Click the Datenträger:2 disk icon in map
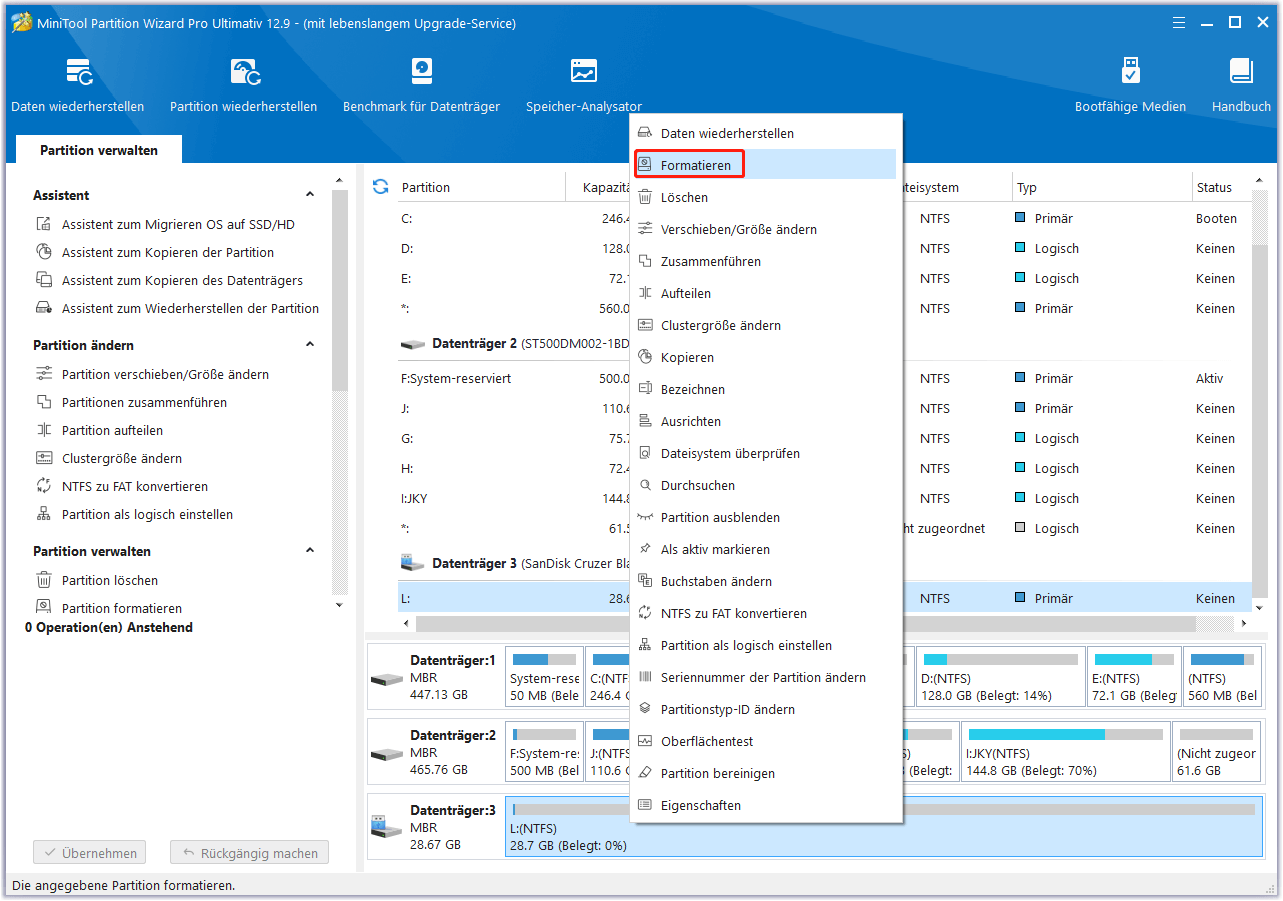 pos(386,753)
